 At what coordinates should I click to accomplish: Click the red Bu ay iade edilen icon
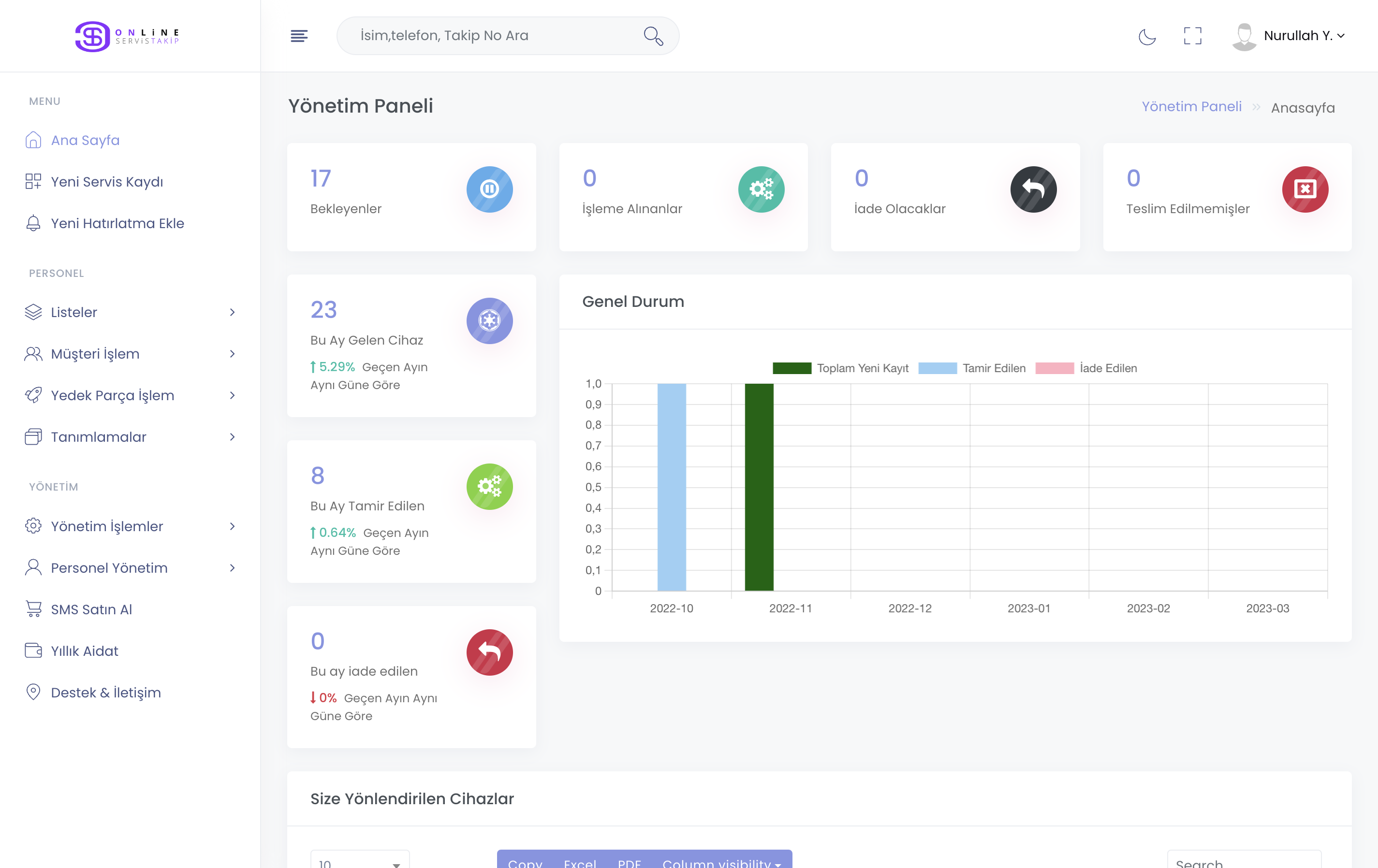click(489, 652)
